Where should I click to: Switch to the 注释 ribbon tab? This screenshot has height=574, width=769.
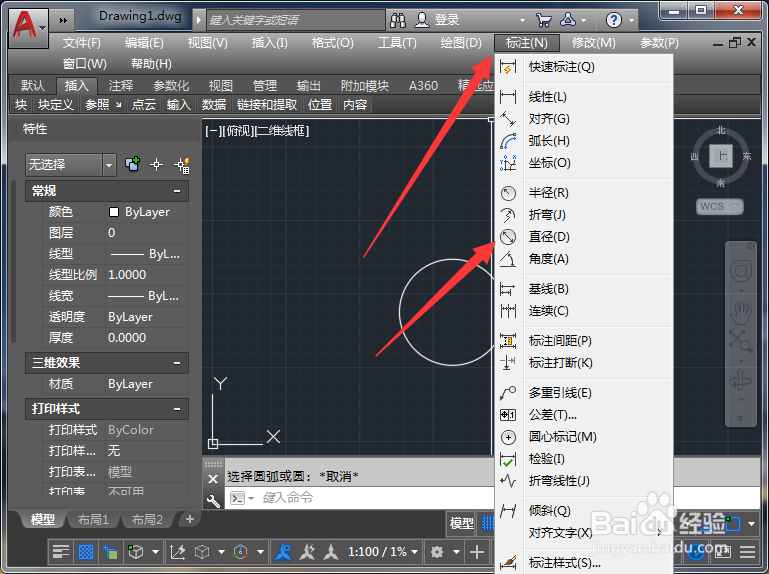click(121, 86)
